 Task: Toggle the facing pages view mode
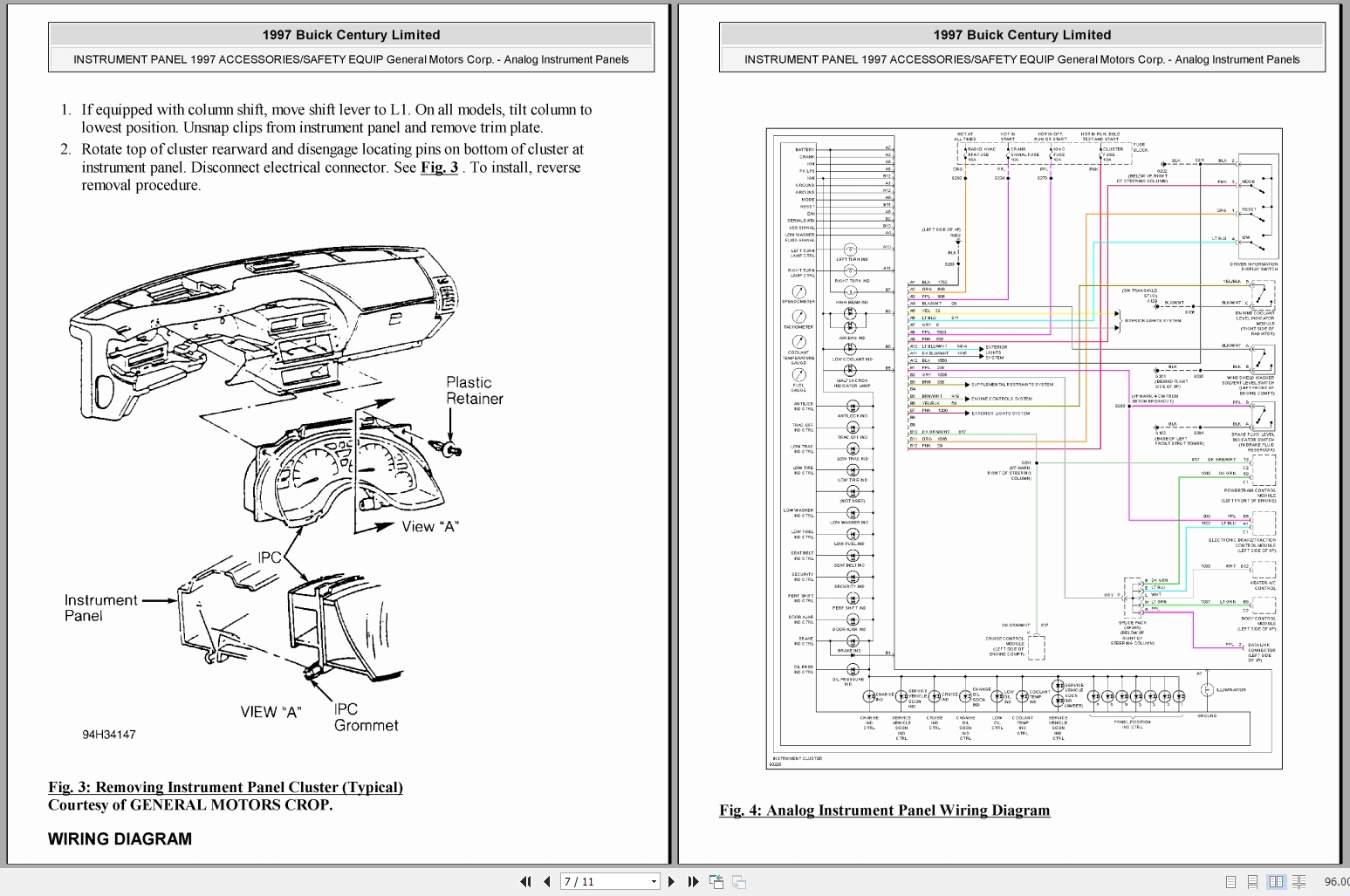[1276, 882]
